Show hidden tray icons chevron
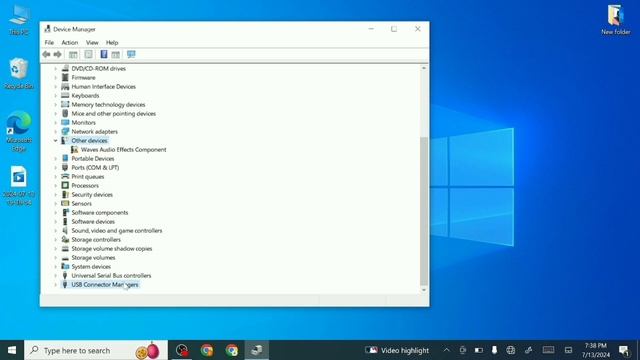The image size is (640, 360). (447, 350)
